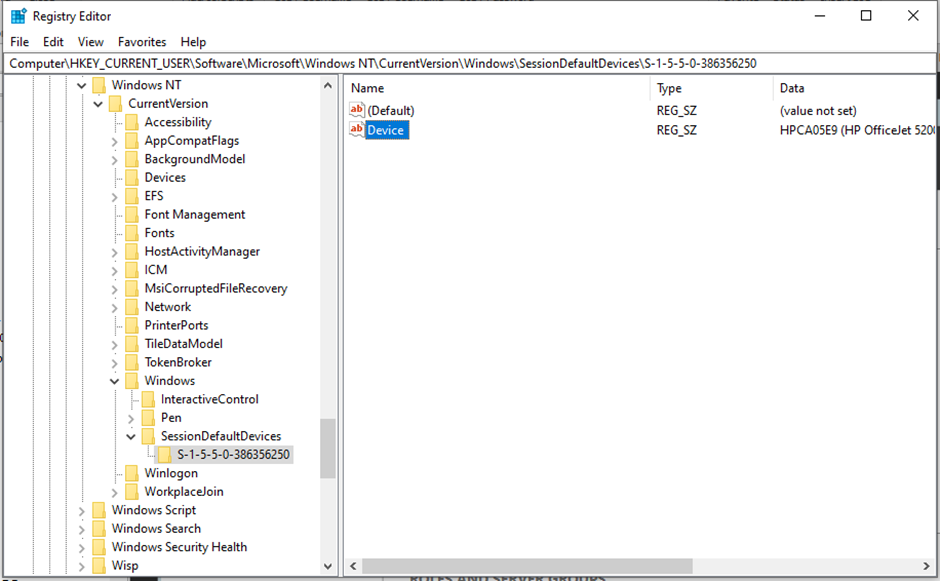The height and width of the screenshot is (581, 940).
Task: Click the registry path address bar
Action: [470, 63]
